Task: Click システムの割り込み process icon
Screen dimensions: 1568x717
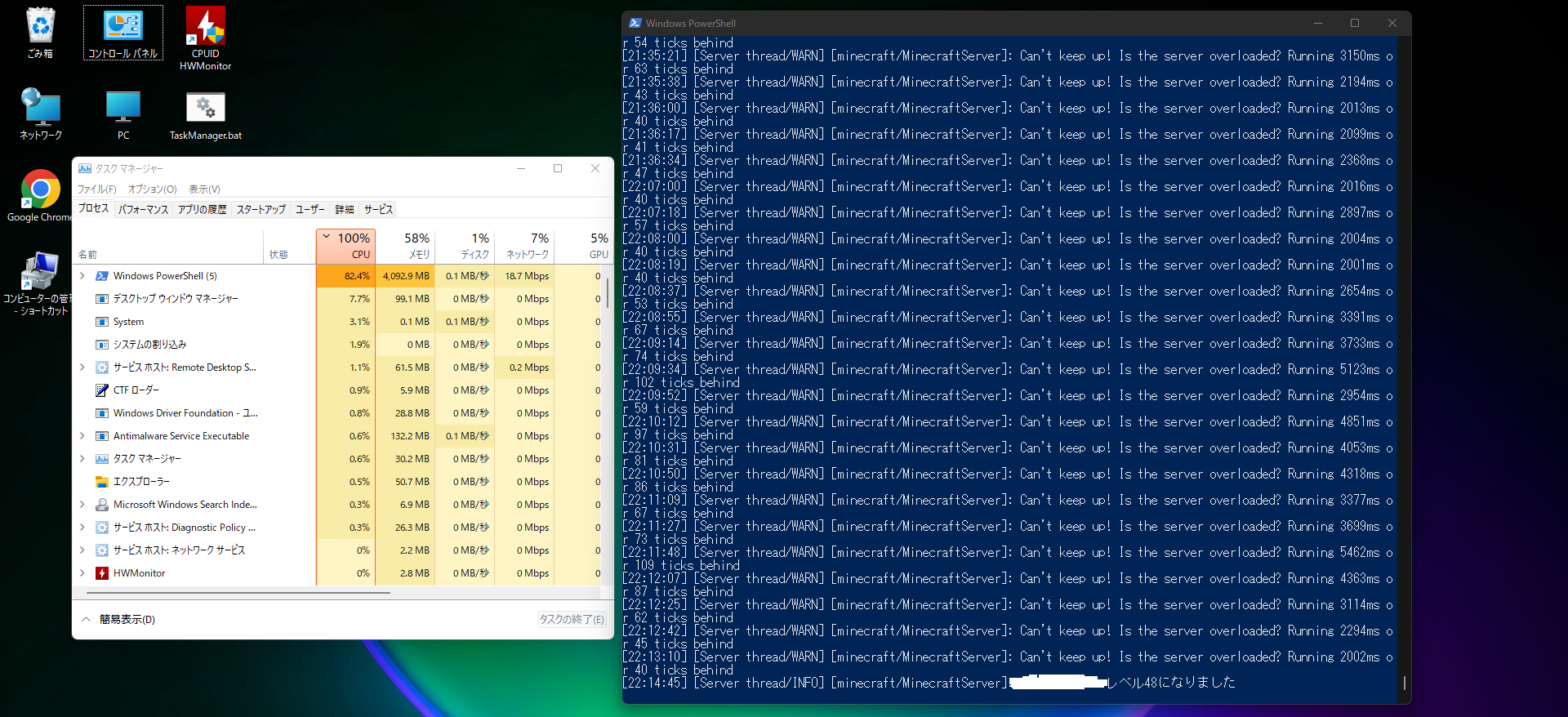Action: click(102, 345)
